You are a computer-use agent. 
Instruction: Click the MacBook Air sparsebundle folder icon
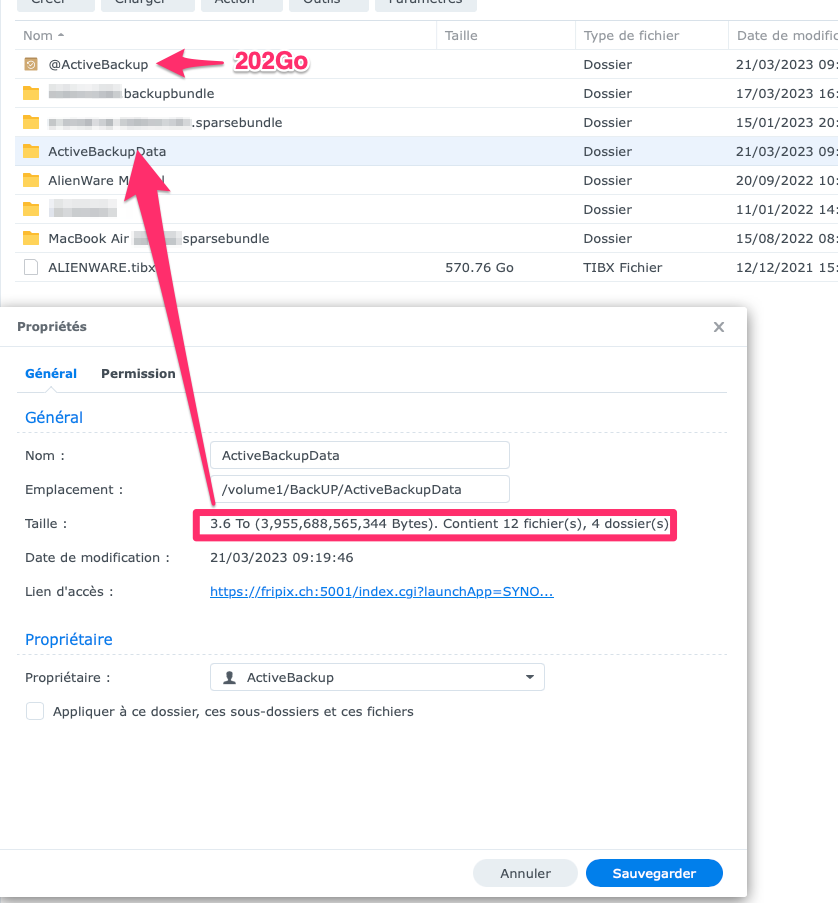(x=31, y=239)
